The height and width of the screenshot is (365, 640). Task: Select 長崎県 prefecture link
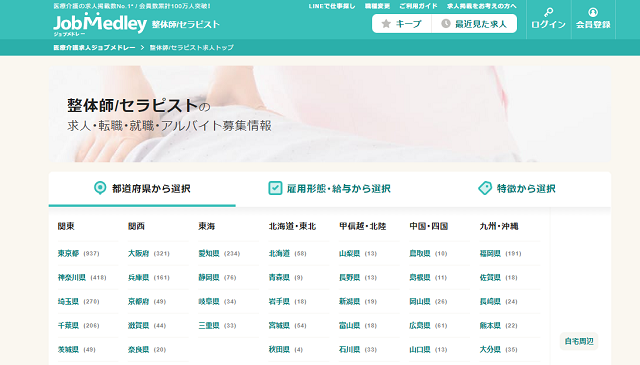coord(490,302)
